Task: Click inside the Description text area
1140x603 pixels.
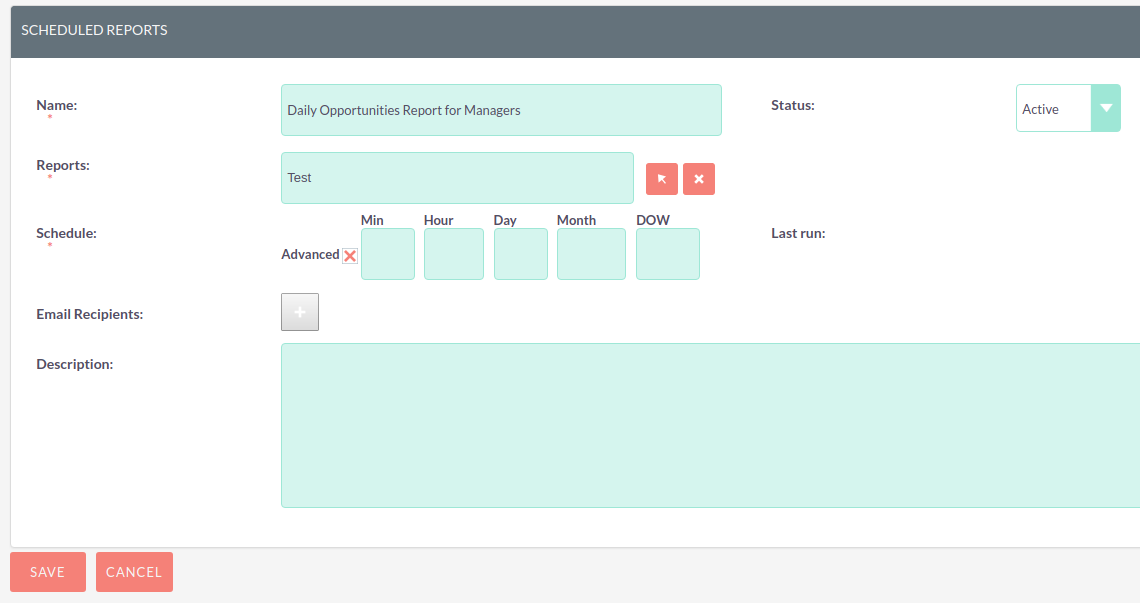Action: click(x=710, y=425)
